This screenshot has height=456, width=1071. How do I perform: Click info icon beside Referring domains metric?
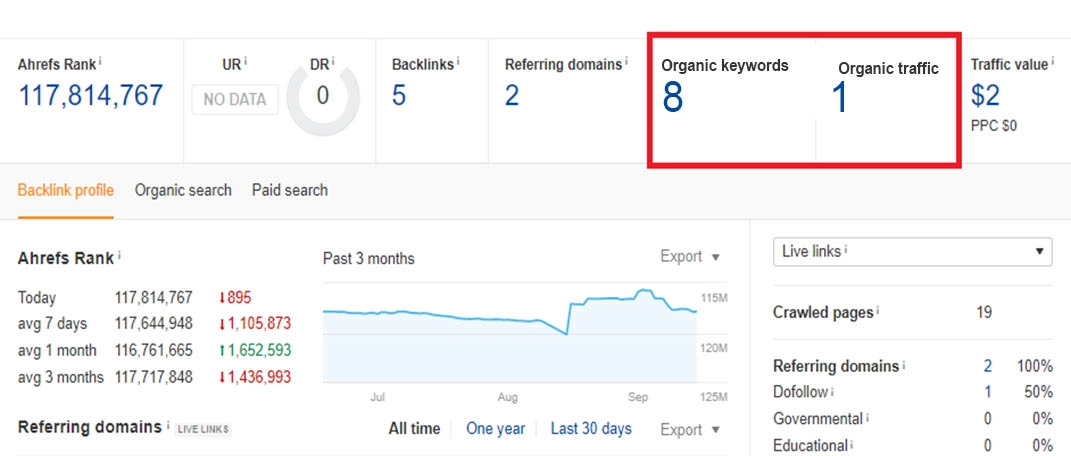(626, 62)
